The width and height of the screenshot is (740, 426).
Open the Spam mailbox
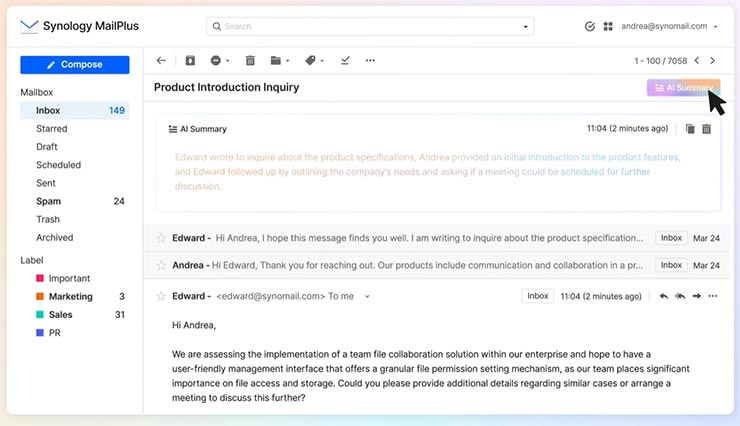pos(47,201)
